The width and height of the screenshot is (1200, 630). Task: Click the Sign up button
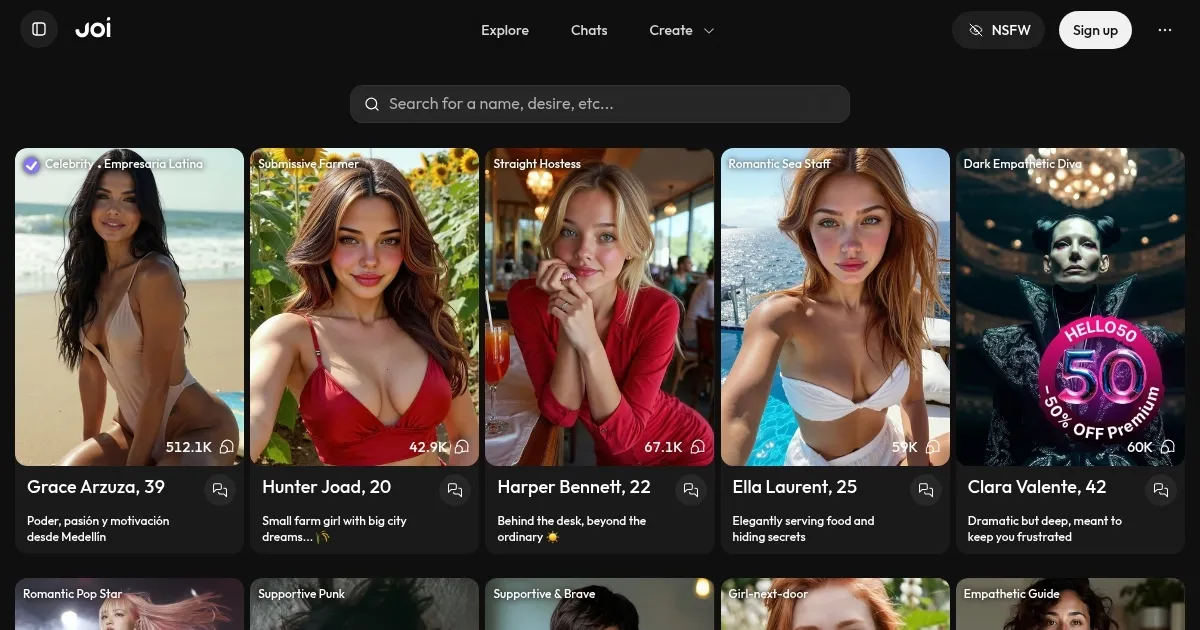[1095, 30]
